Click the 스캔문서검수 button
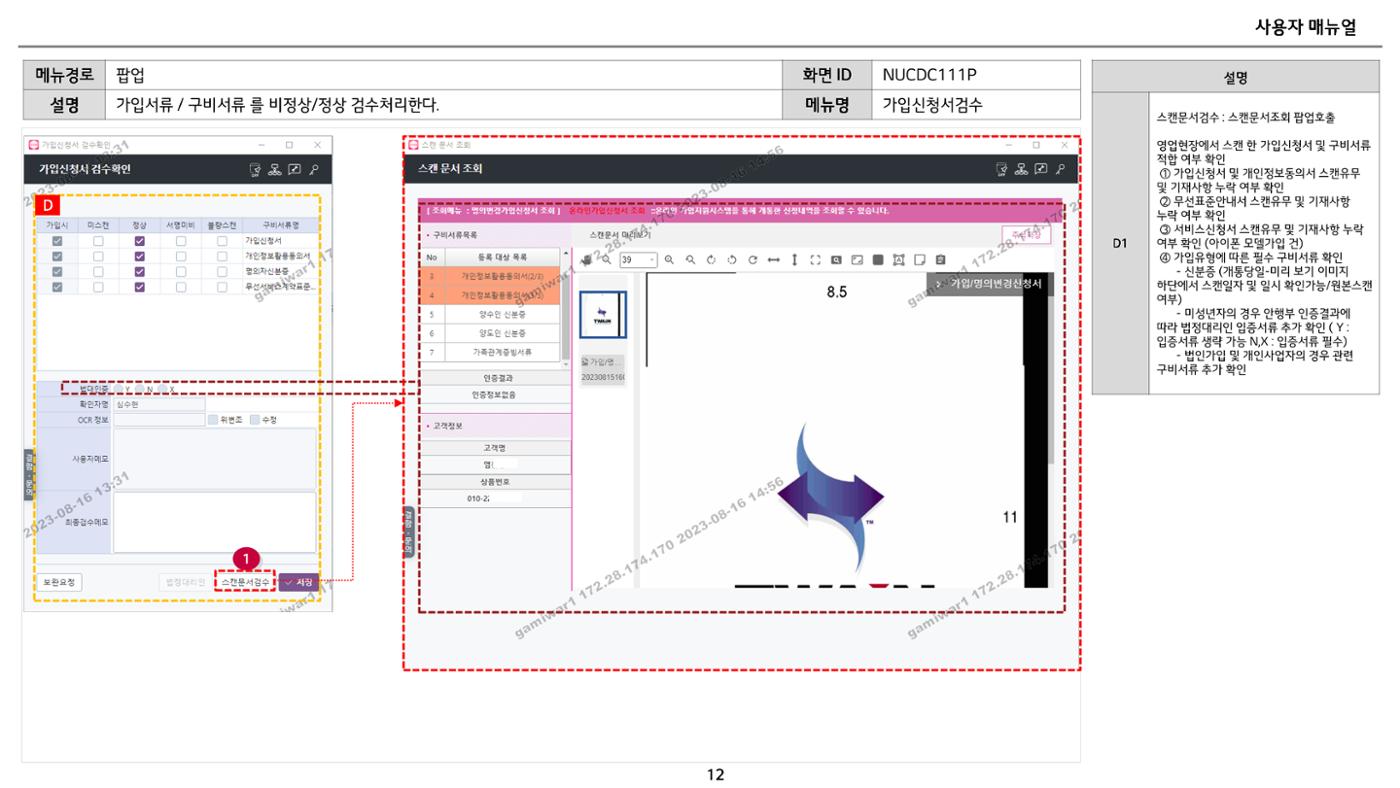The width and height of the screenshot is (1400, 788). (x=245, y=581)
